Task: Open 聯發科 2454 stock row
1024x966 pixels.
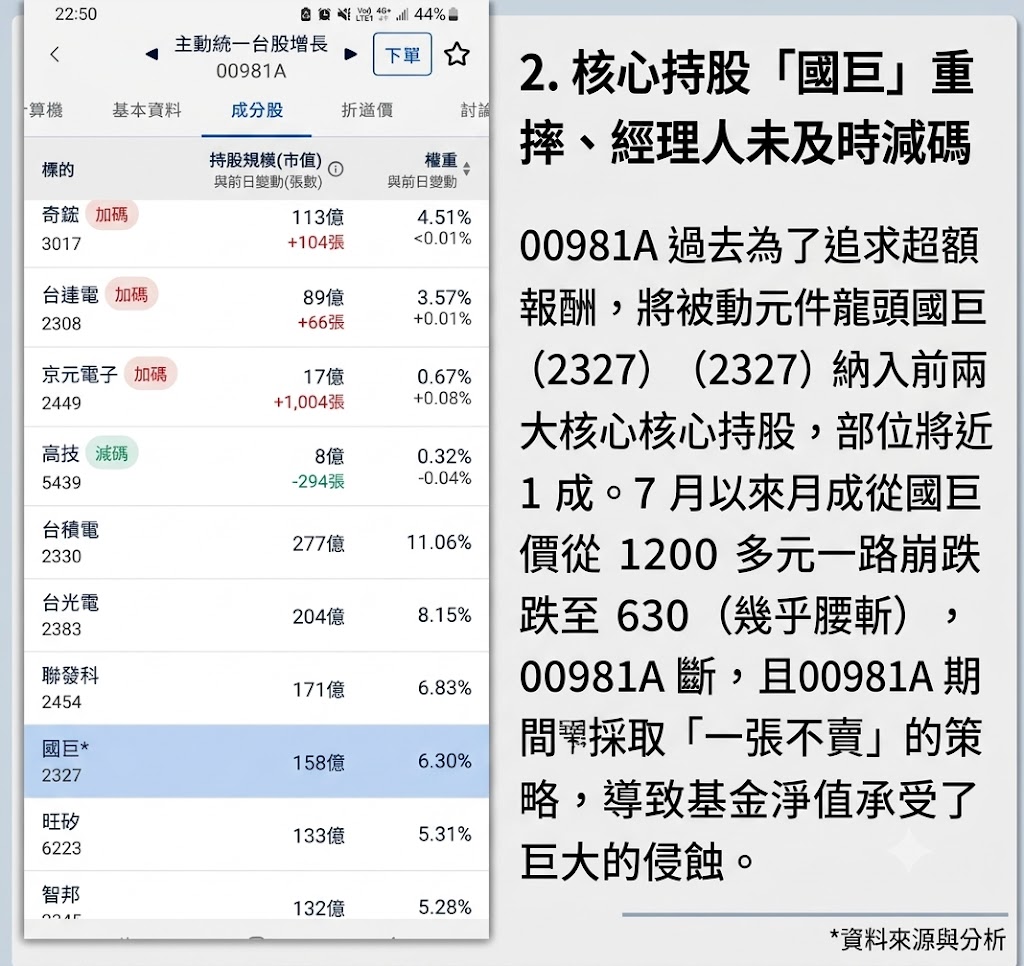Action: 257,688
